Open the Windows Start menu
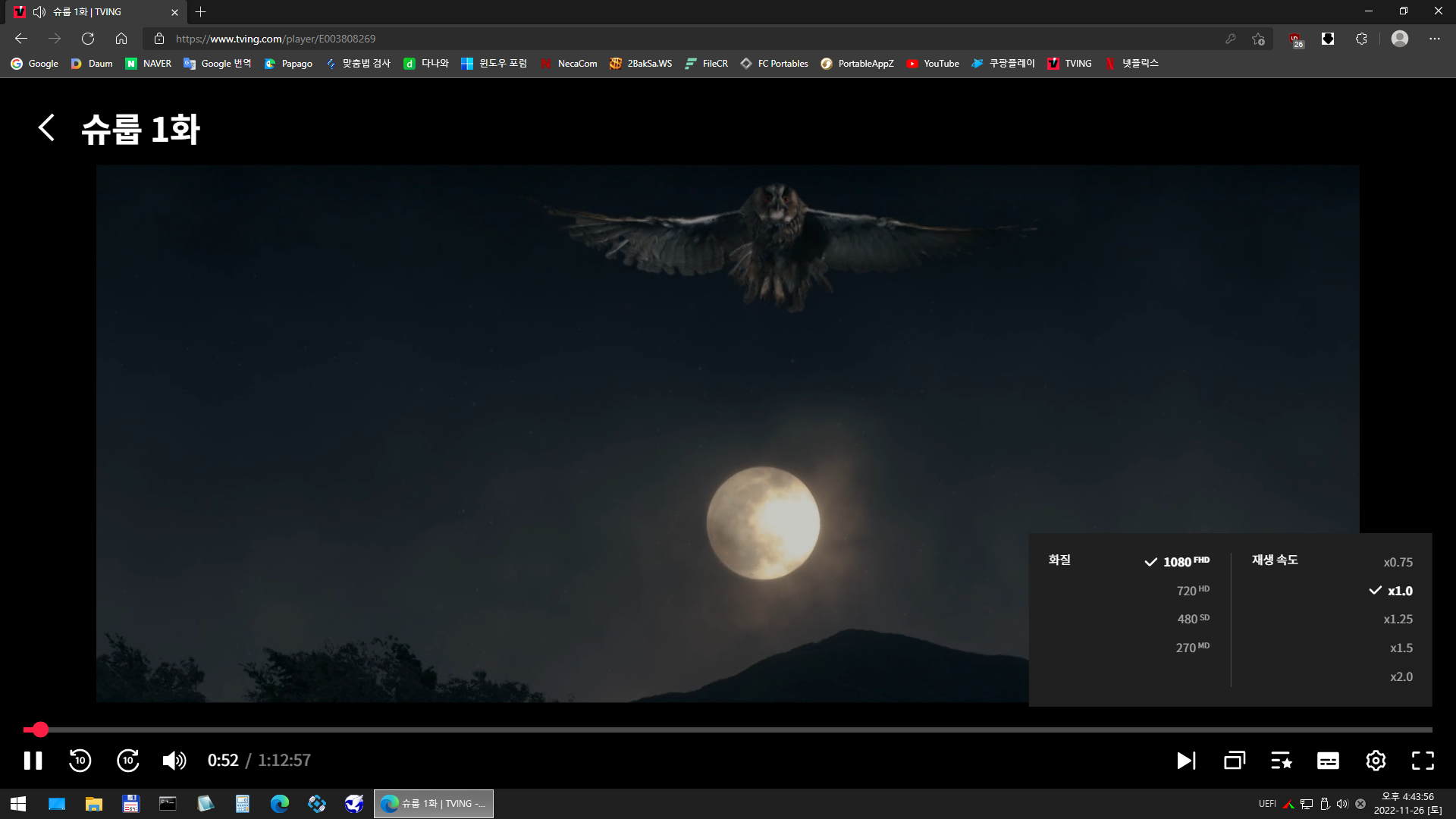Screen dimensions: 1456x819 [x=18, y=804]
